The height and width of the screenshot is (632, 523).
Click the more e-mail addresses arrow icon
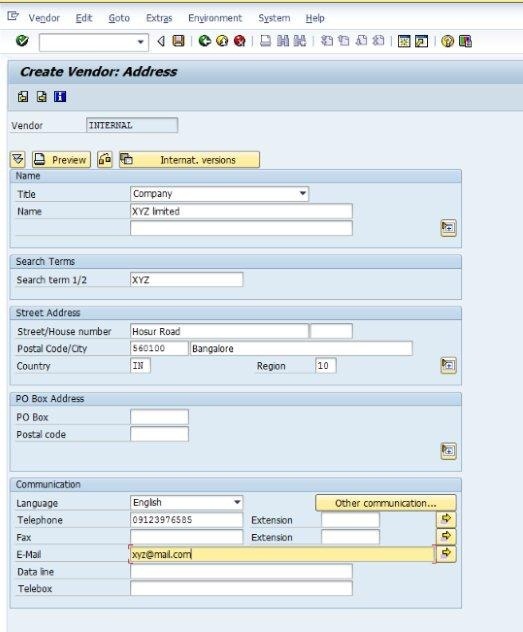point(446,554)
